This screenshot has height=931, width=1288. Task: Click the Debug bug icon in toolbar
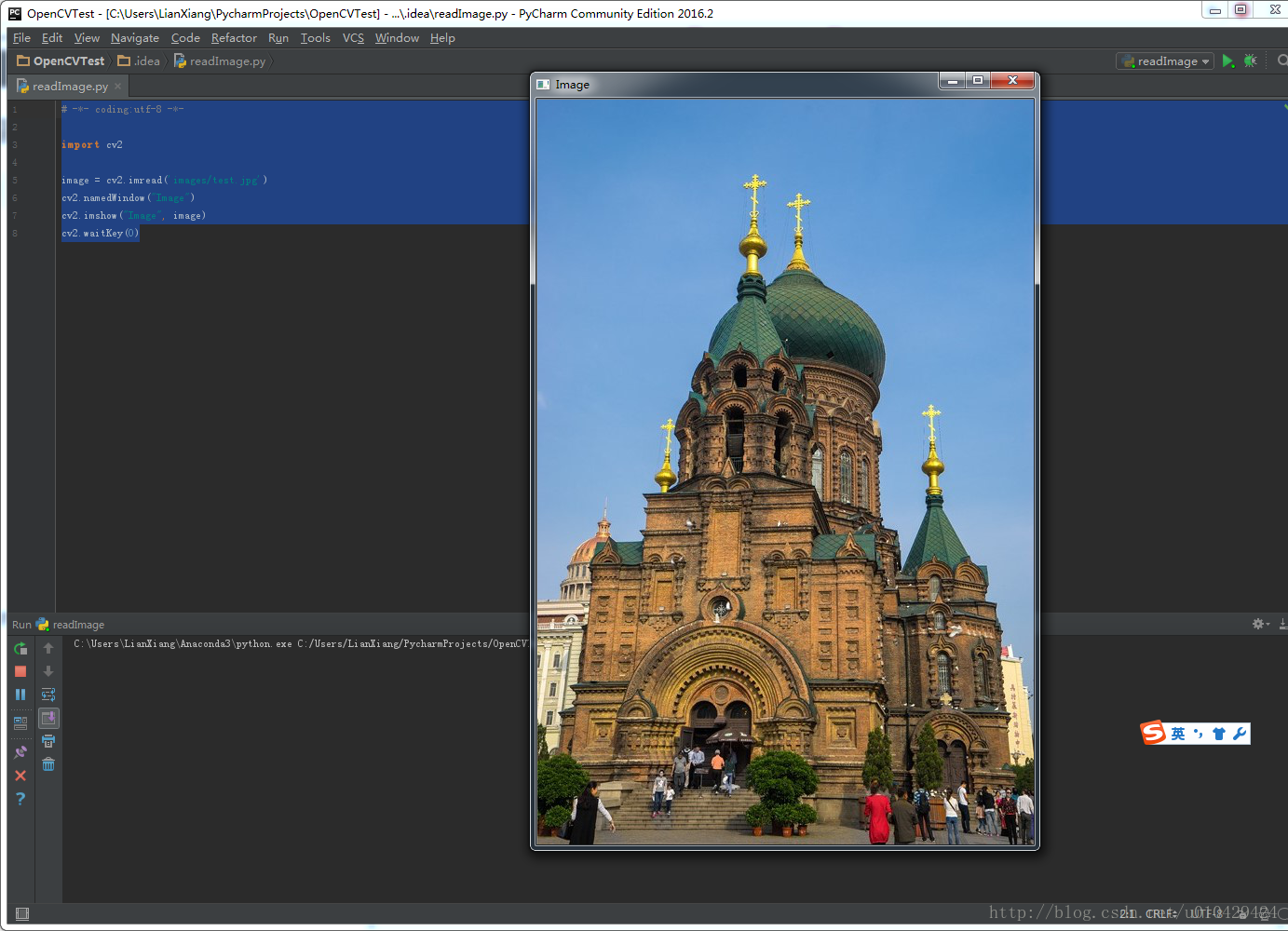1251,61
